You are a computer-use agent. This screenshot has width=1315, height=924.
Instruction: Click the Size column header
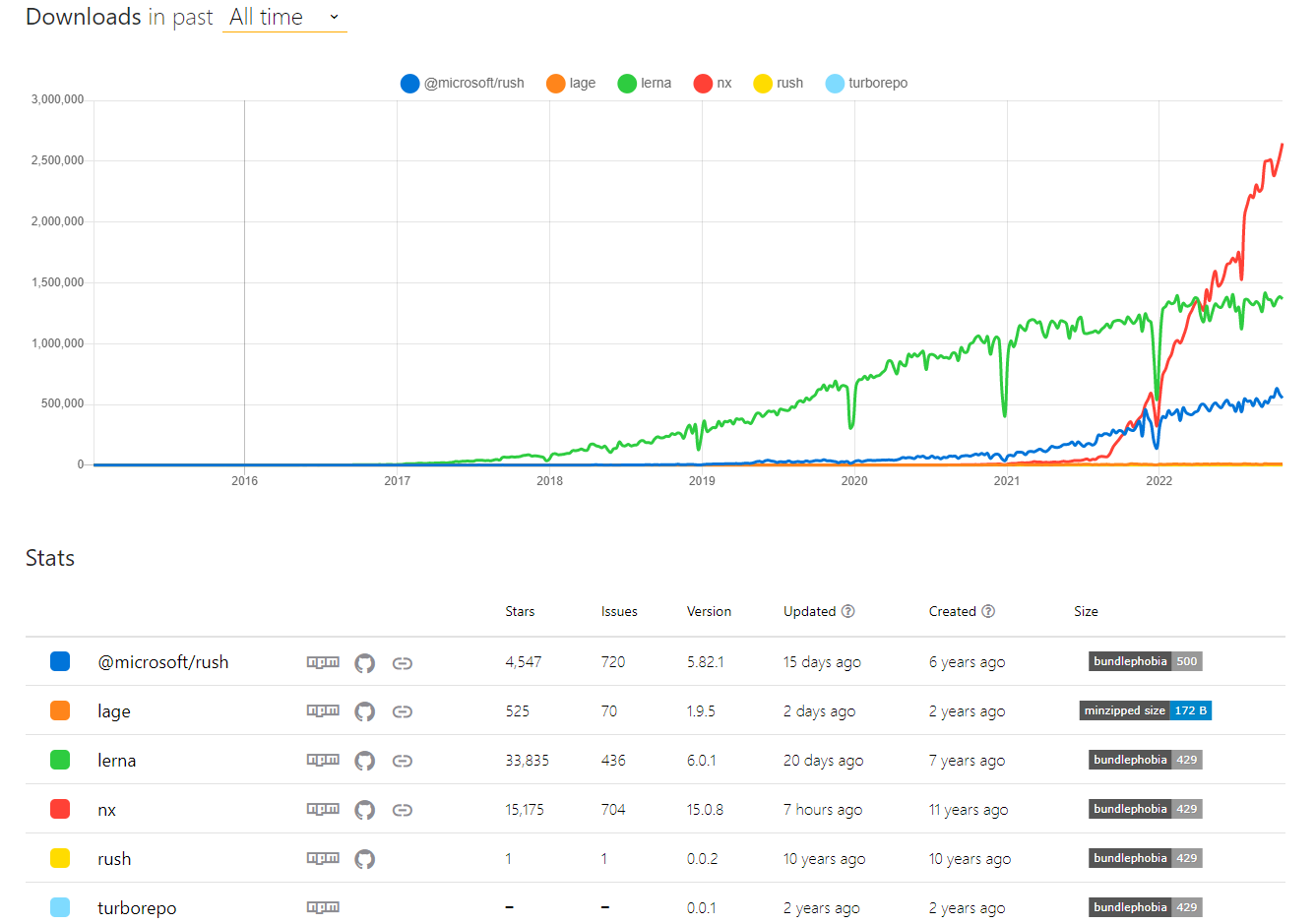[1086, 611]
